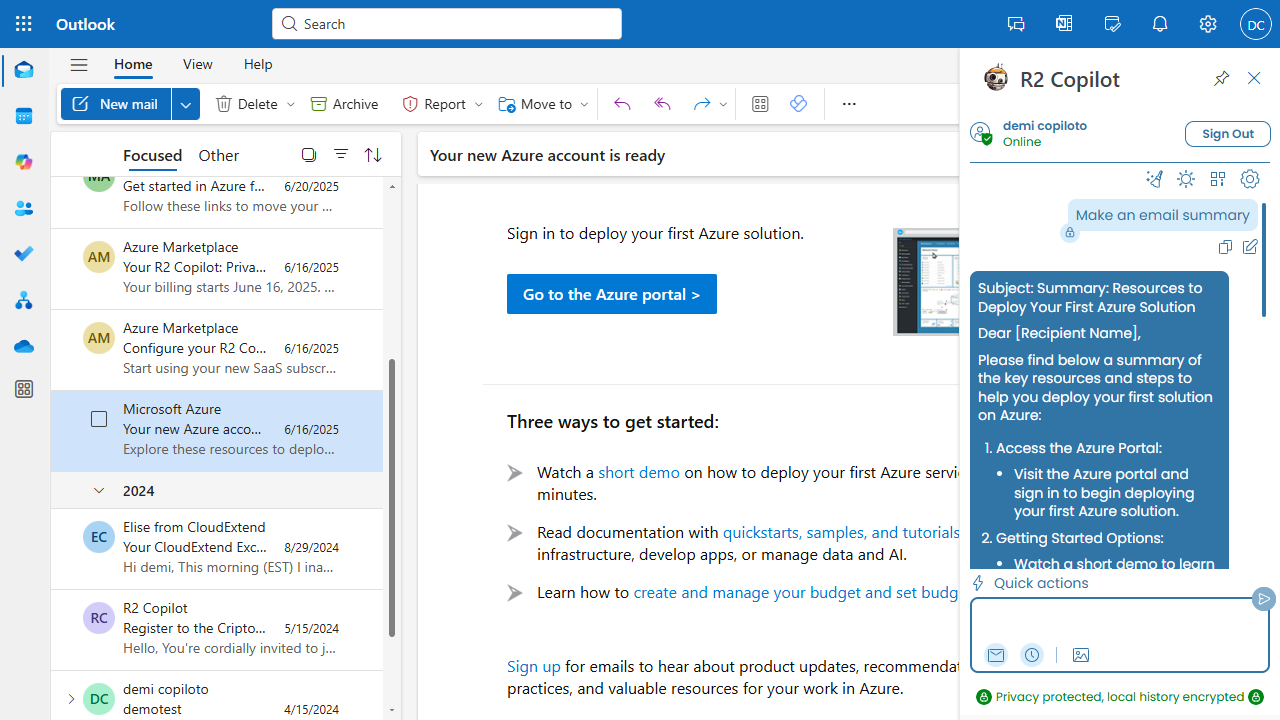Open more toolbar options ellipsis
This screenshot has height=720, width=1280.
coord(849,104)
